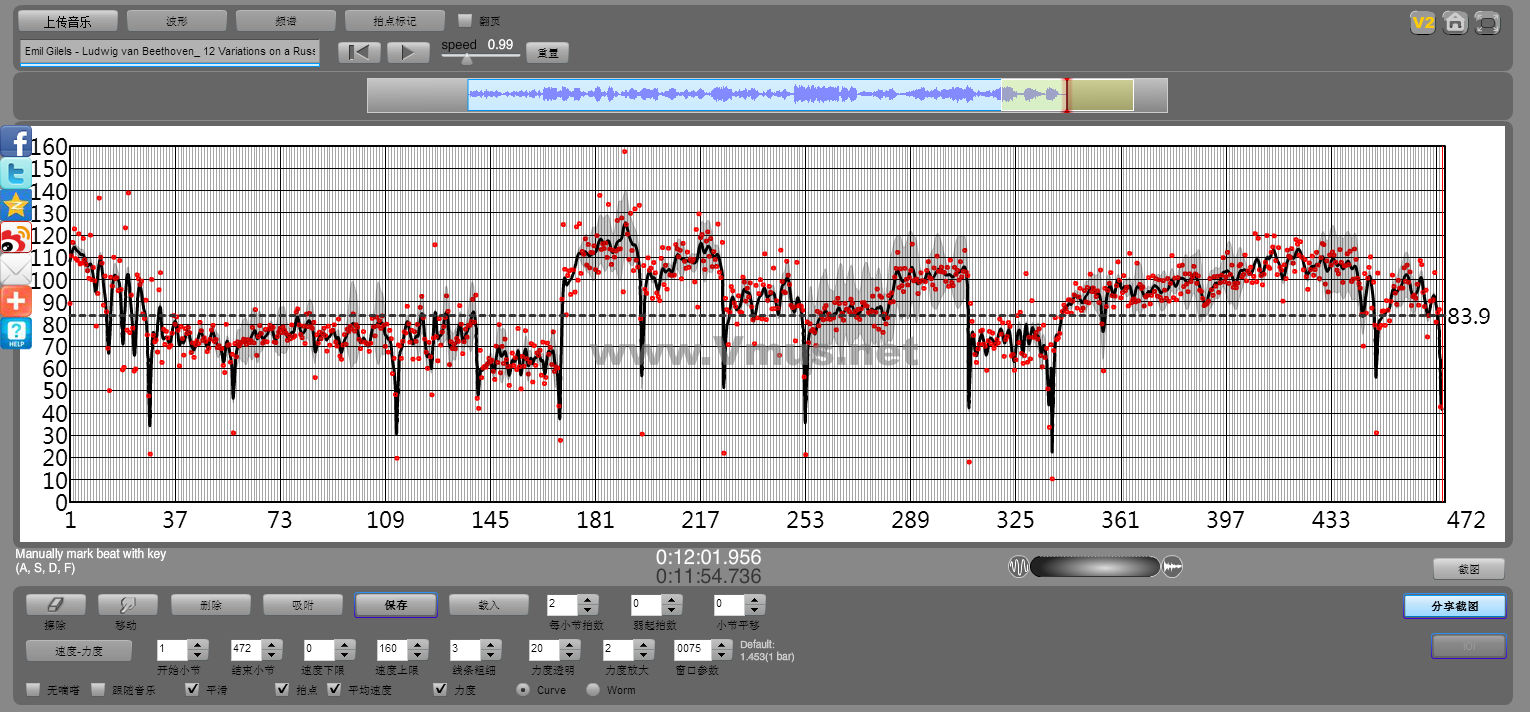The image size is (1530, 712).
Task: Share to Weibo from the sidebar
Action: [x=16, y=238]
